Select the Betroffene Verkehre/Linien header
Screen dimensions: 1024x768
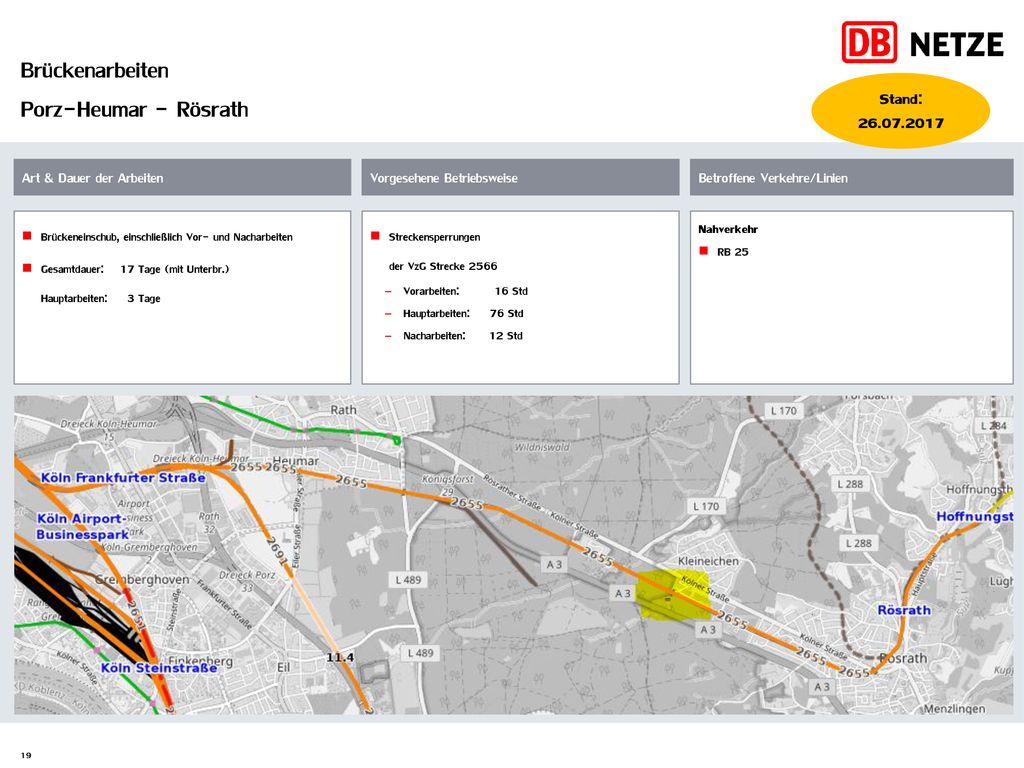[852, 177]
